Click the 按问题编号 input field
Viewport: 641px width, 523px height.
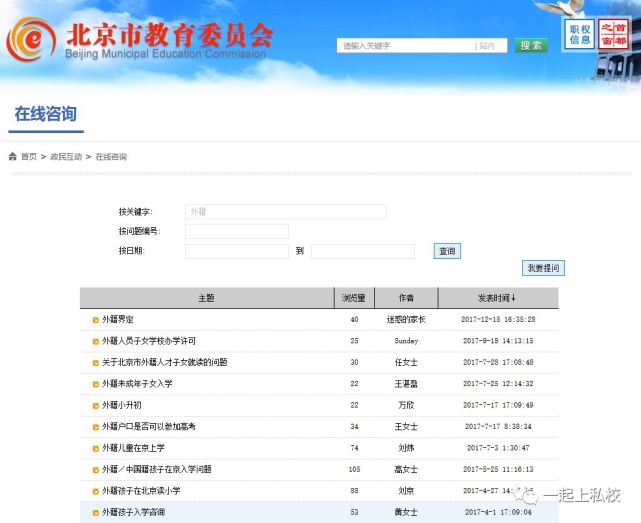tap(236, 232)
